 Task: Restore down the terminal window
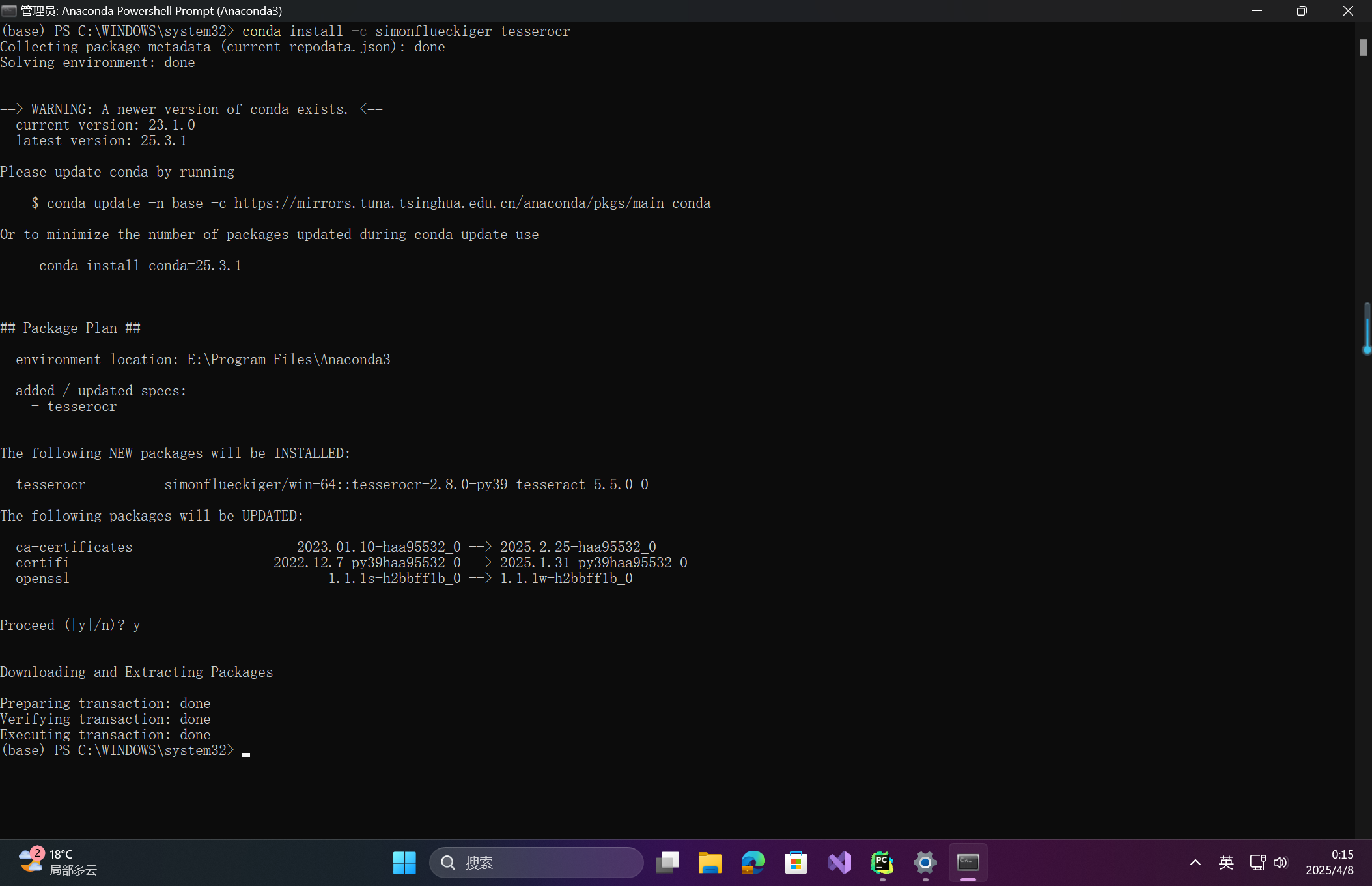tap(1302, 10)
